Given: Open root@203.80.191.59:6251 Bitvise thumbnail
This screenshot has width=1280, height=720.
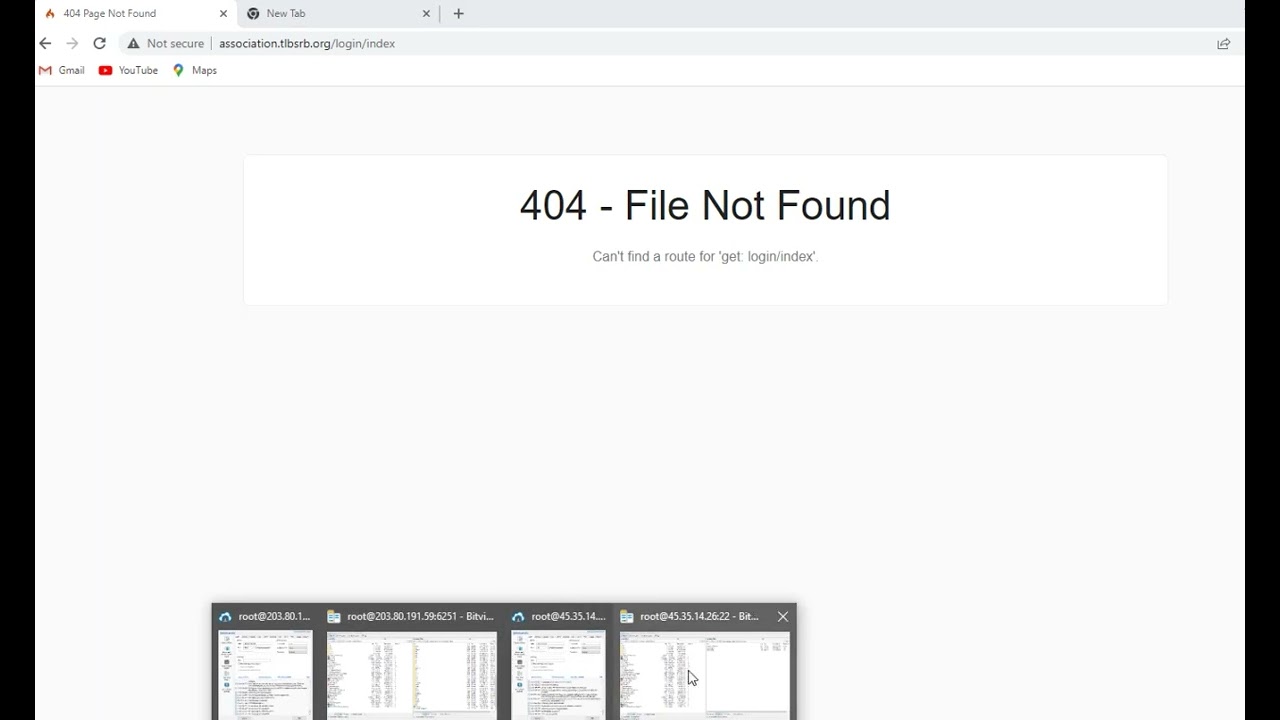Looking at the screenshot, I should pyautogui.click(x=411, y=672).
